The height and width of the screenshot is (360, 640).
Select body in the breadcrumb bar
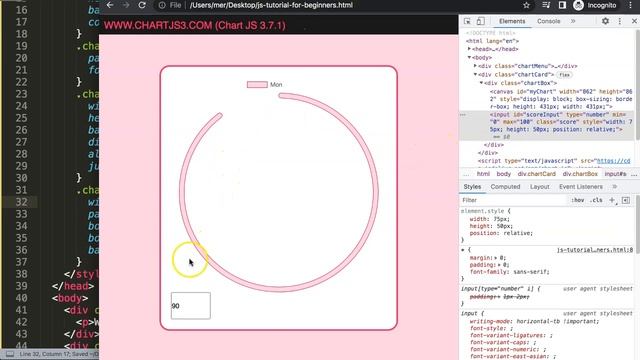pyautogui.click(x=504, y=174)
